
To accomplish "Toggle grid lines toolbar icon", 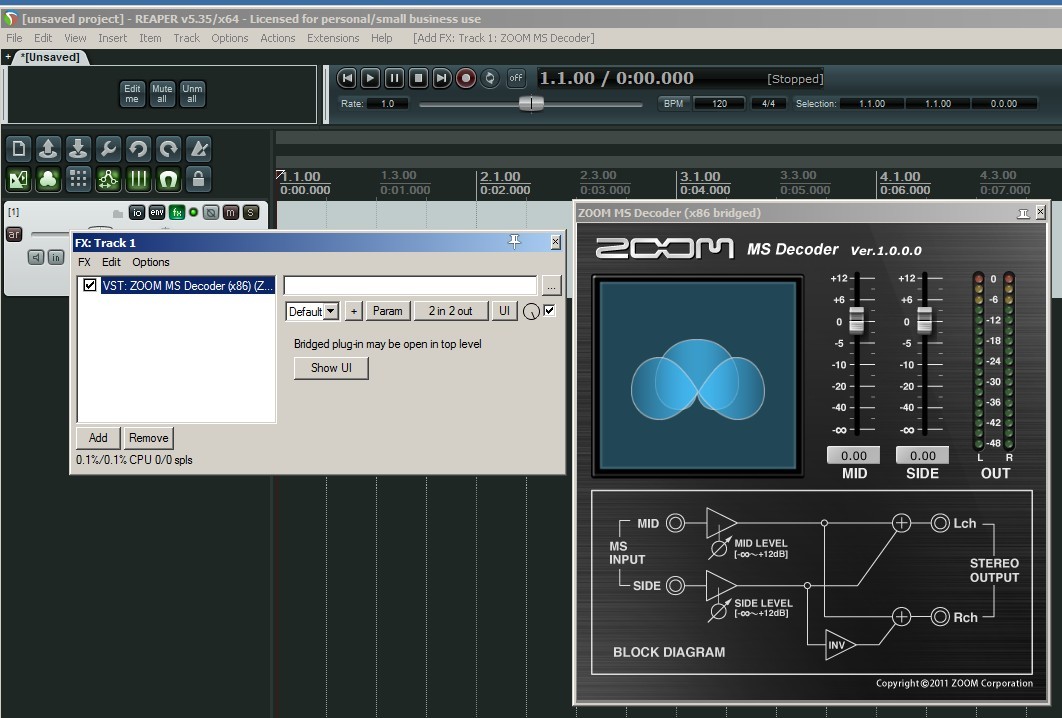I will pyautogui.click(x=138, y=180).
